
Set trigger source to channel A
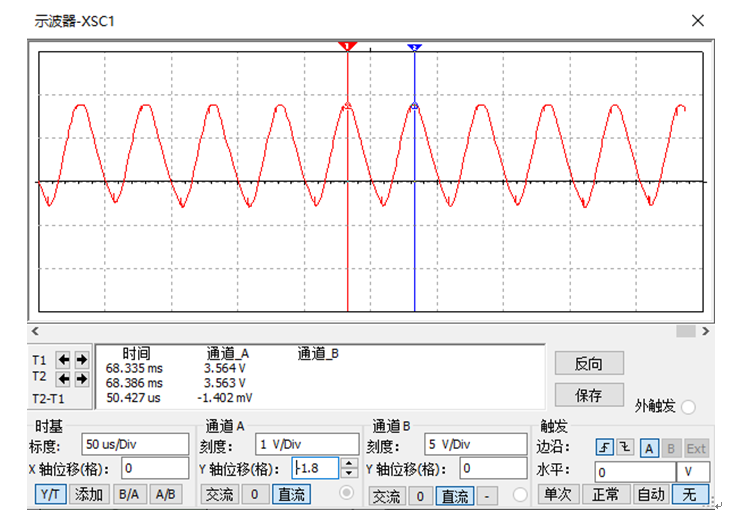point(649,448)
